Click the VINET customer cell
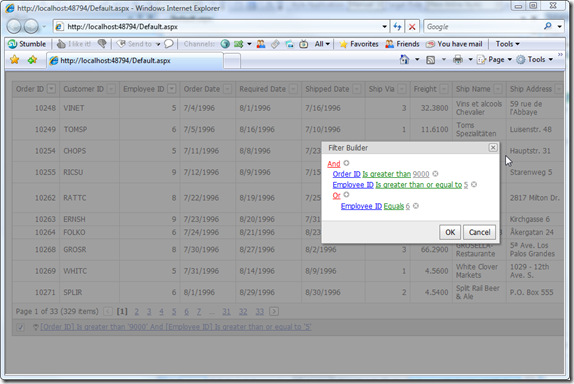 (x=89, y=108)
